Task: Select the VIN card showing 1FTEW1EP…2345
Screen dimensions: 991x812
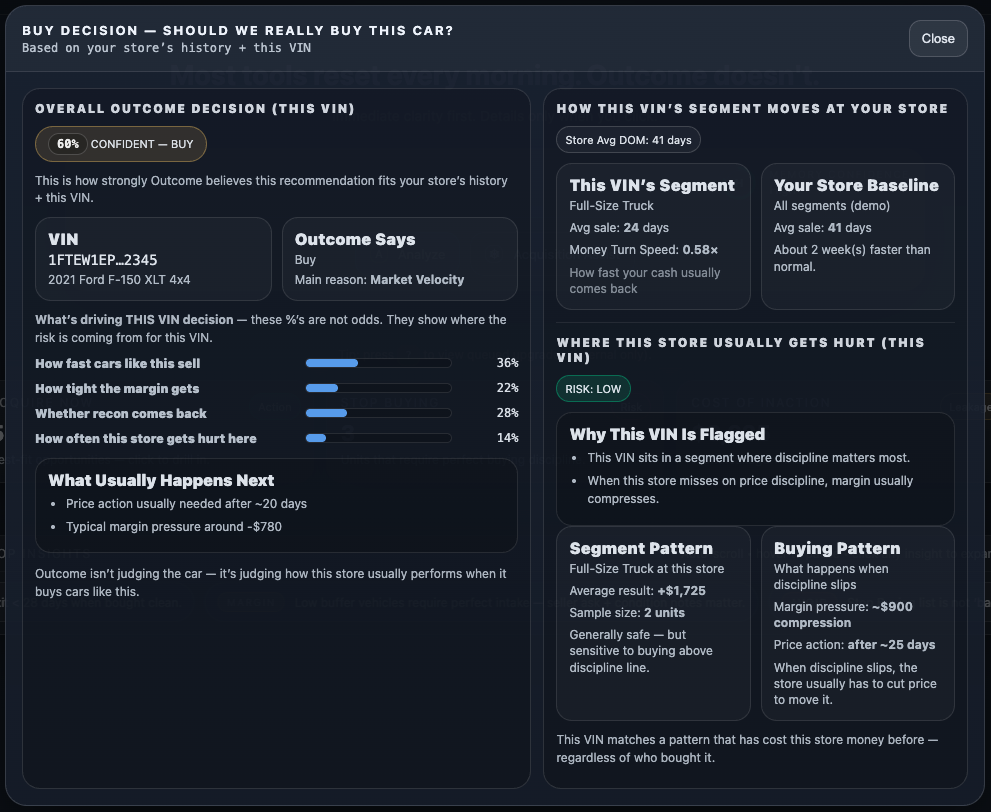Action: tap(152, 258)
